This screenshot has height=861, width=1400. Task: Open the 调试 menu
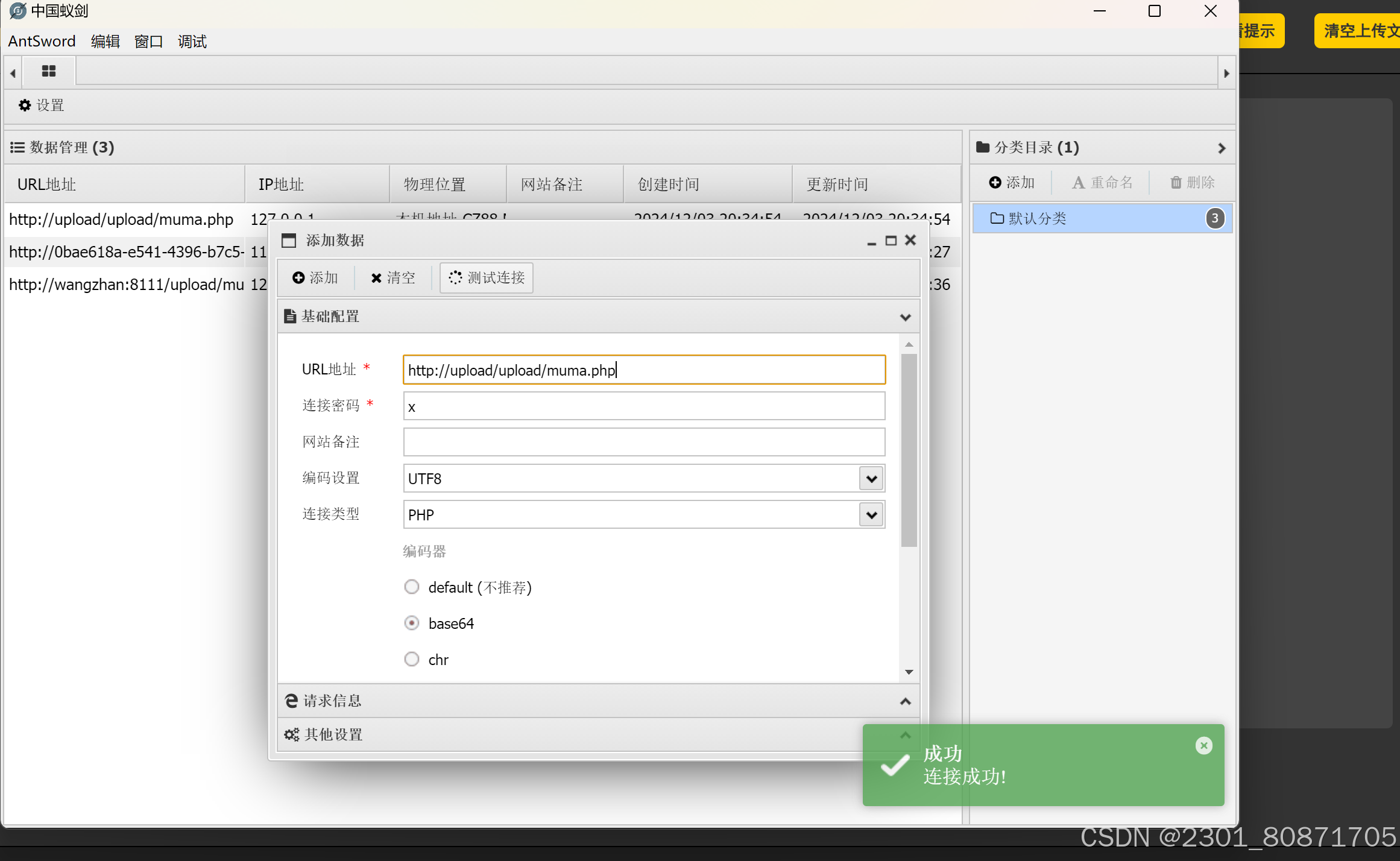pos(192,42)
